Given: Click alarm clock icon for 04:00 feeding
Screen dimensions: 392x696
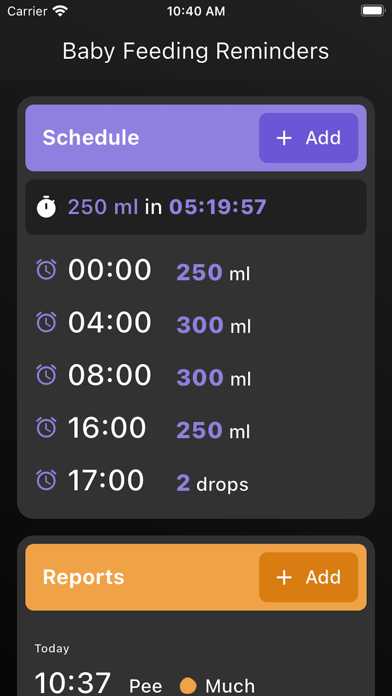Looking at the screenshot, I should (x=46, y=322).
